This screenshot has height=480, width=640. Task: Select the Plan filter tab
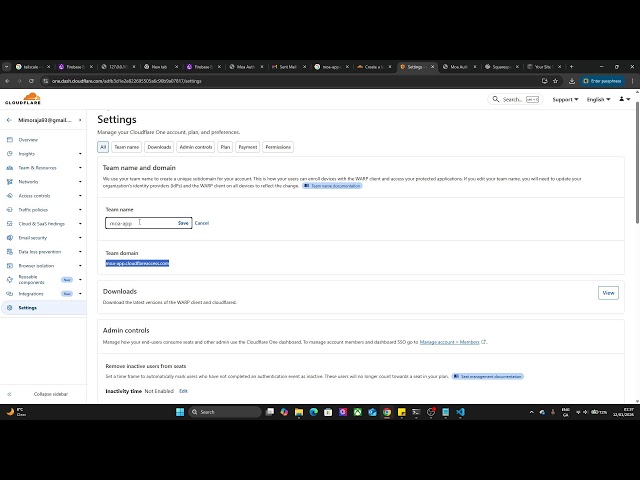click(x=225, y=147)
